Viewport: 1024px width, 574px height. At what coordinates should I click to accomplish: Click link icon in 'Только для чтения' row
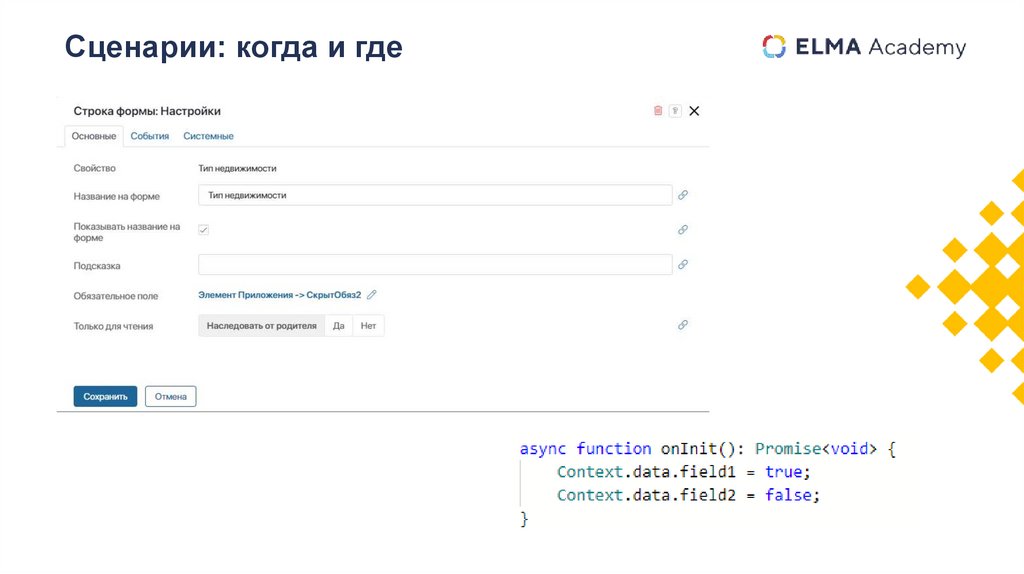pos(683,325)
